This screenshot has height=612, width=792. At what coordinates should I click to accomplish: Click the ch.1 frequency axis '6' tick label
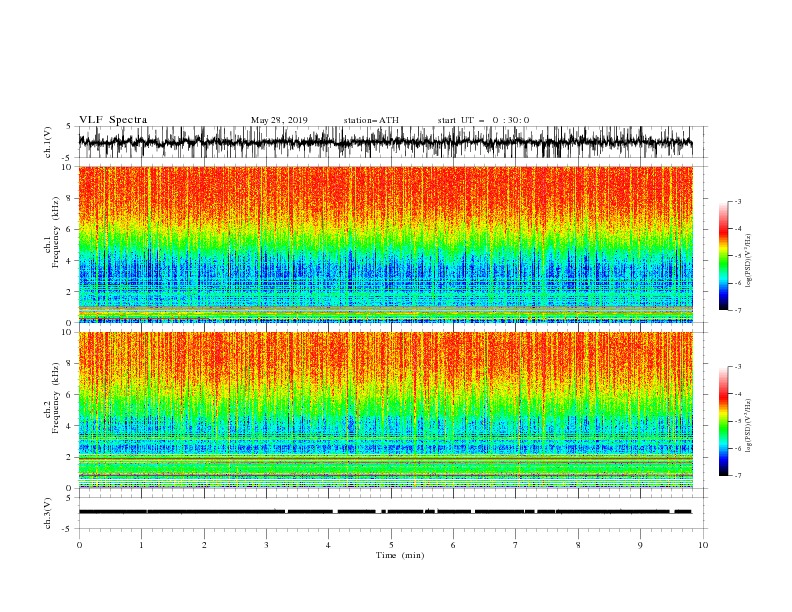(69, 229)
